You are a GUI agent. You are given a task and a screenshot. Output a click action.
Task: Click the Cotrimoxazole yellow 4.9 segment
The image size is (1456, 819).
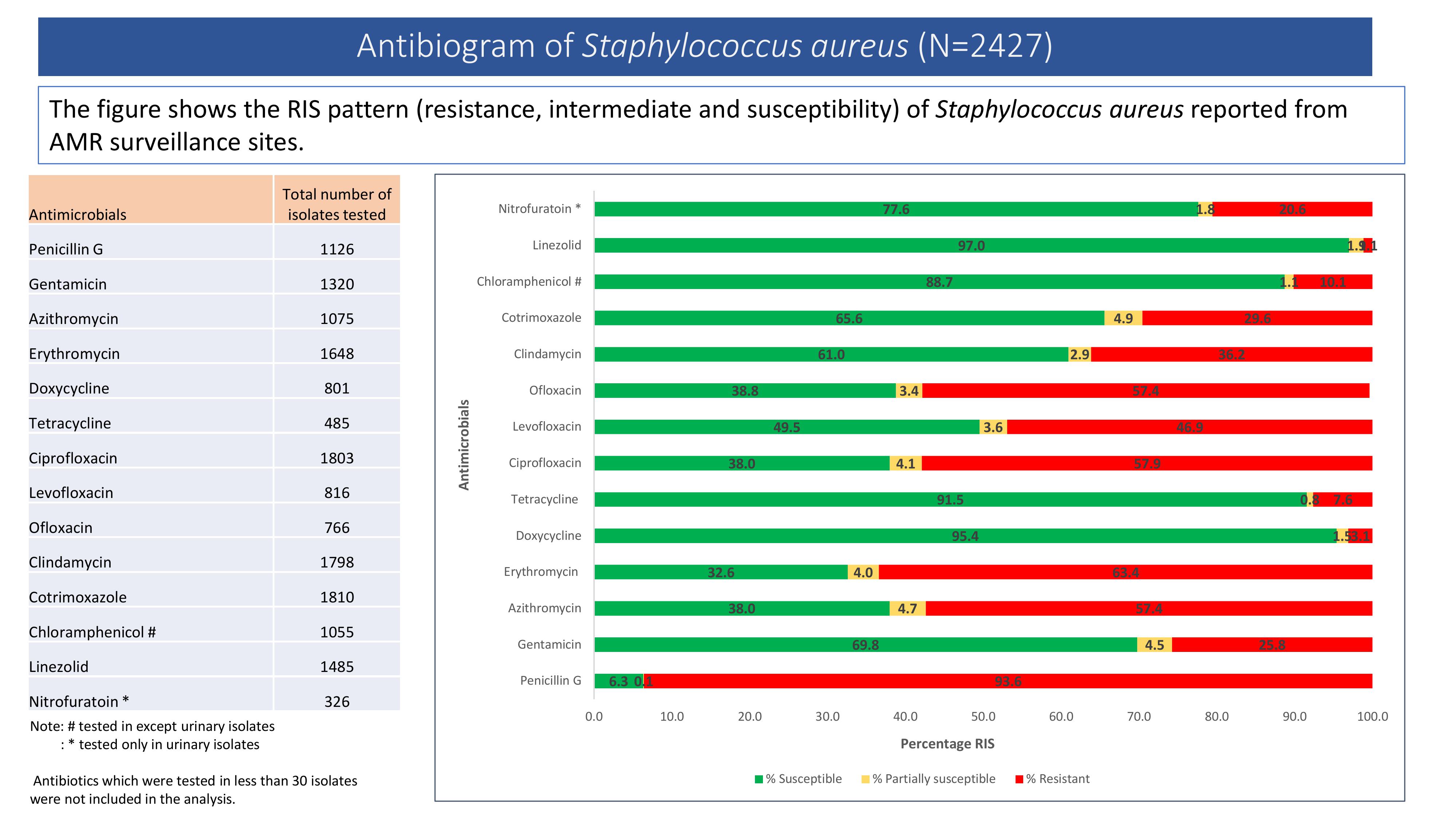(1123, 318)
